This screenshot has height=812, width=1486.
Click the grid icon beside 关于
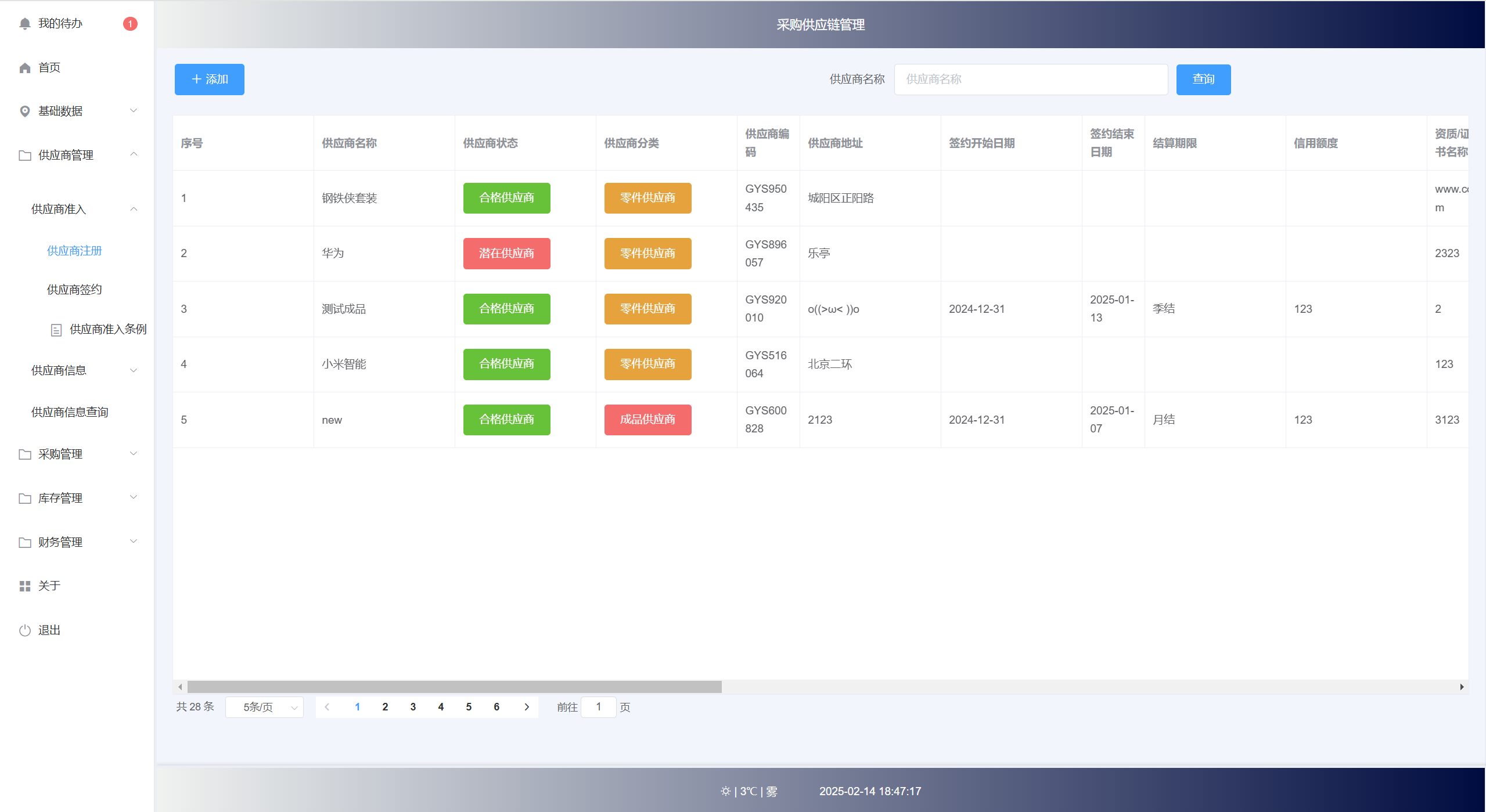tap(24, 586)
